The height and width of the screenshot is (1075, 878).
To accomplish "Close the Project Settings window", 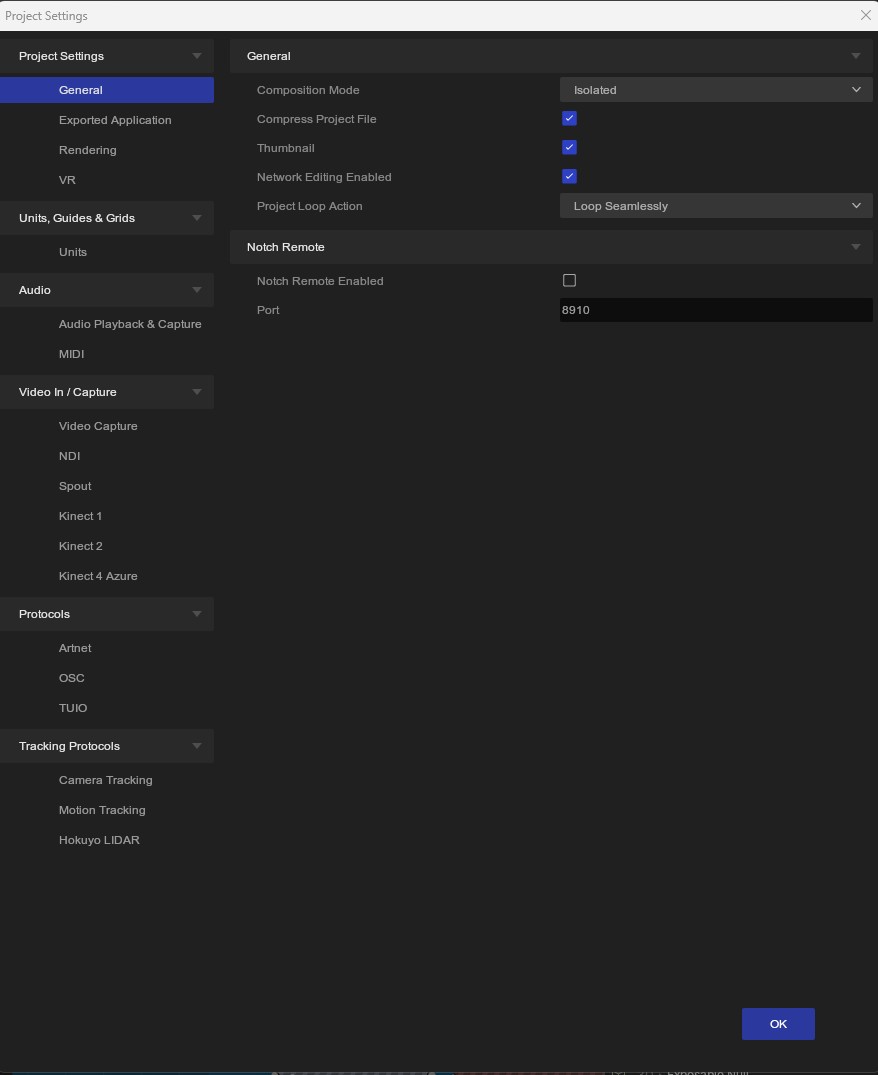I will (866, 15).
